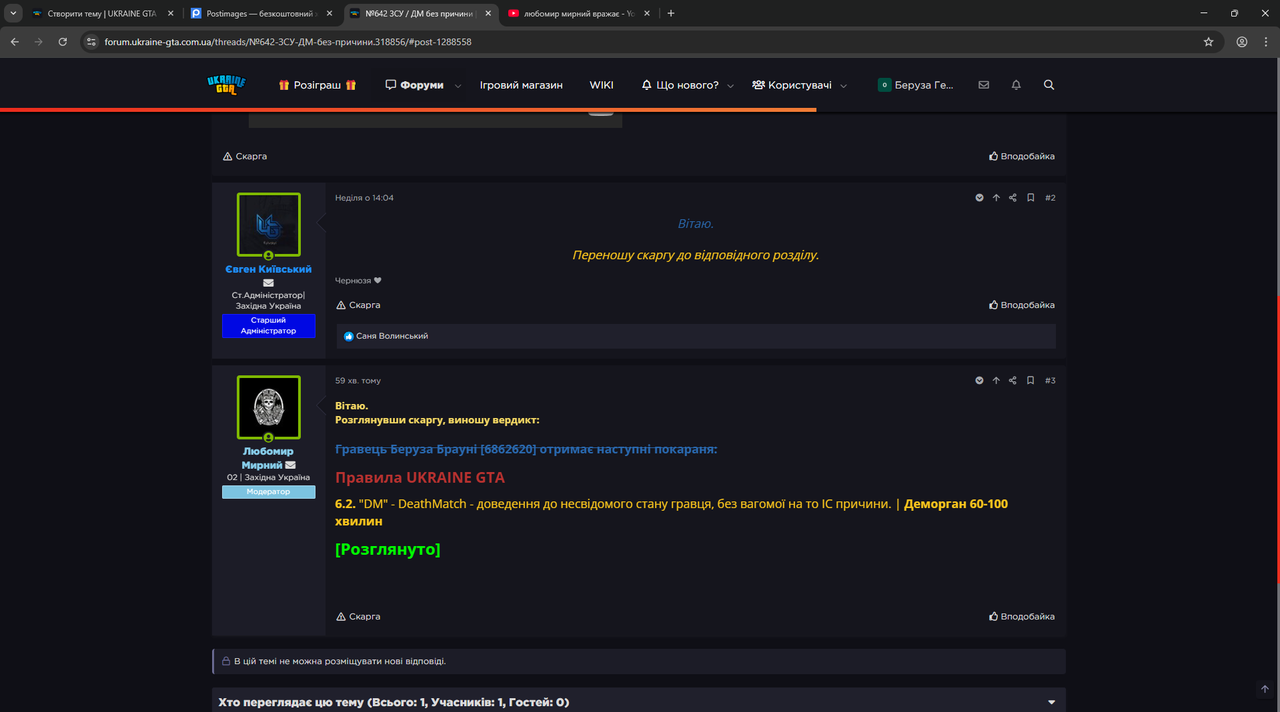1280x712 pixels.
Task: Open the WIKI navigation item
Action: (601, 85)
